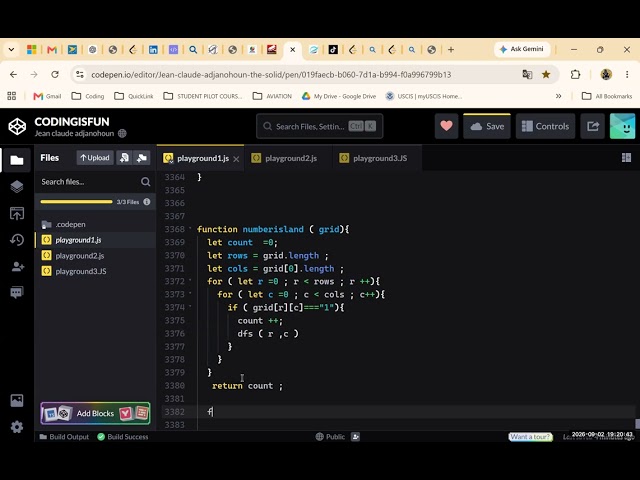This screenshot has width=640, height=480.
Task: Close the active browser tab
Action: pyautogui.click(x=292, y=49)
